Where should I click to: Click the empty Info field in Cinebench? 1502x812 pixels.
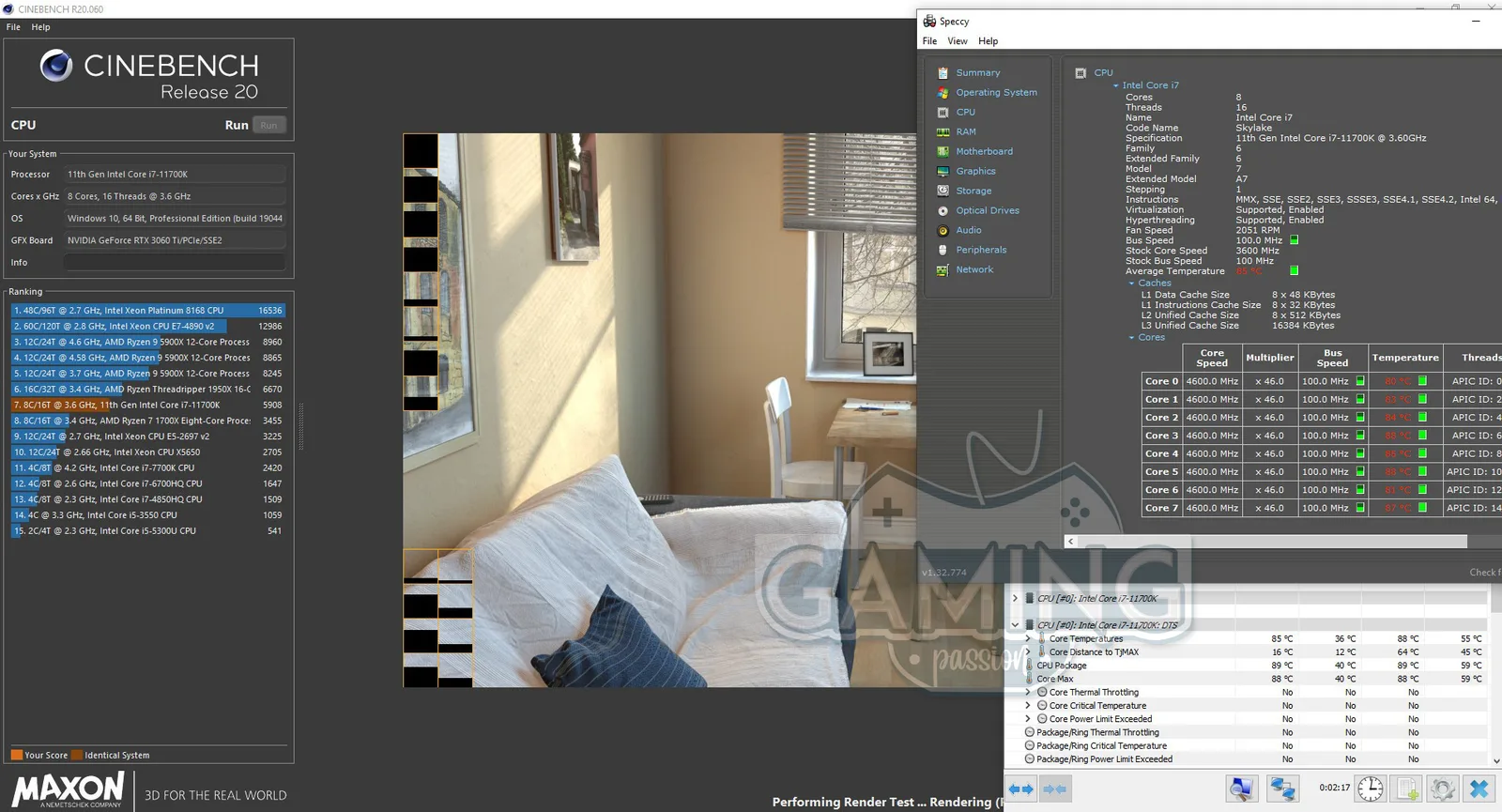175,263
